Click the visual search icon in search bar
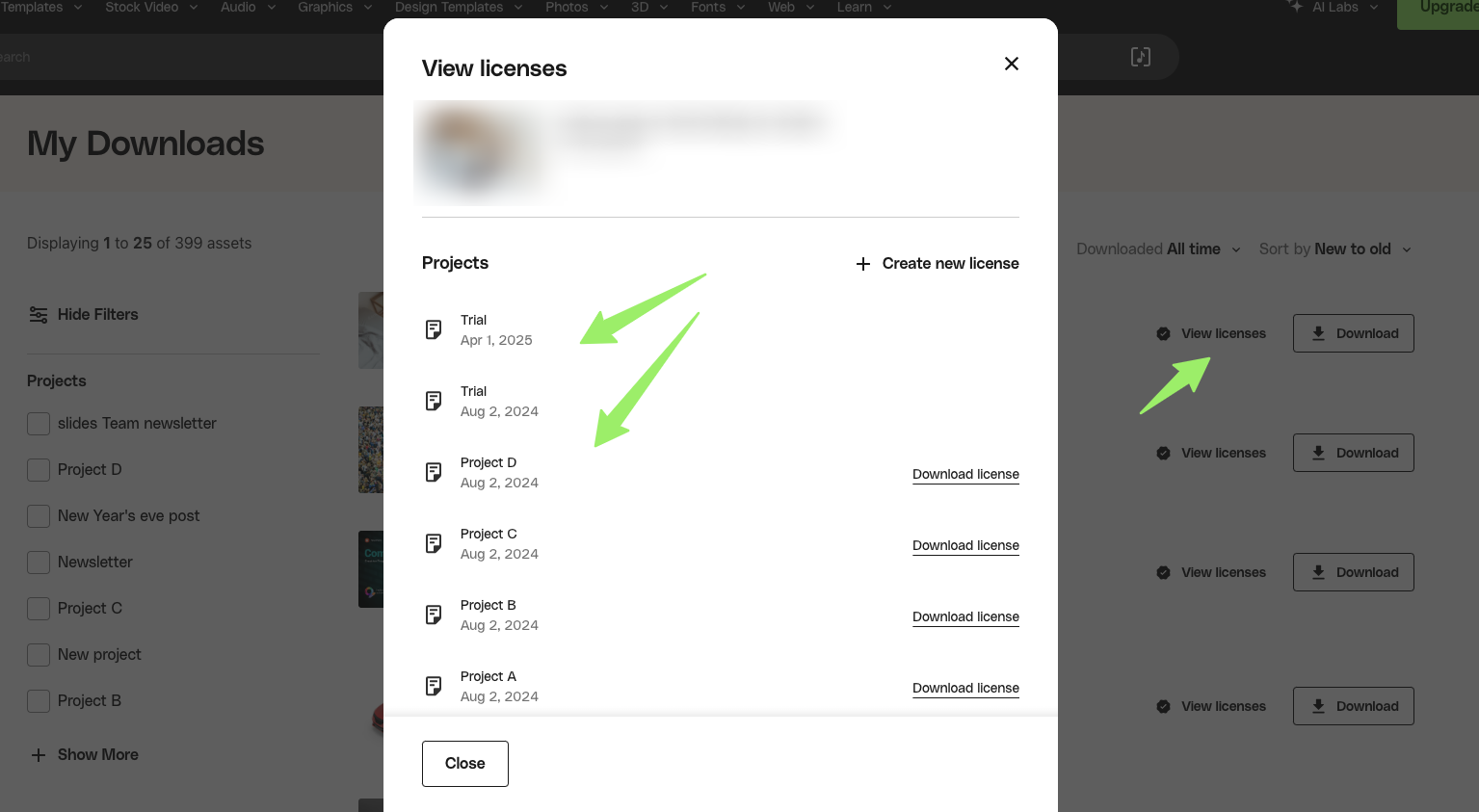This screenshot has width=1479, height=812. click(x=1141, y=57)
